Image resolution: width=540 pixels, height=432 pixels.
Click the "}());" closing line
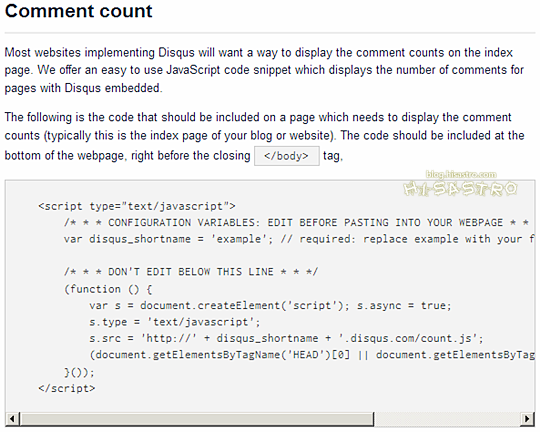tap(79, 372)
